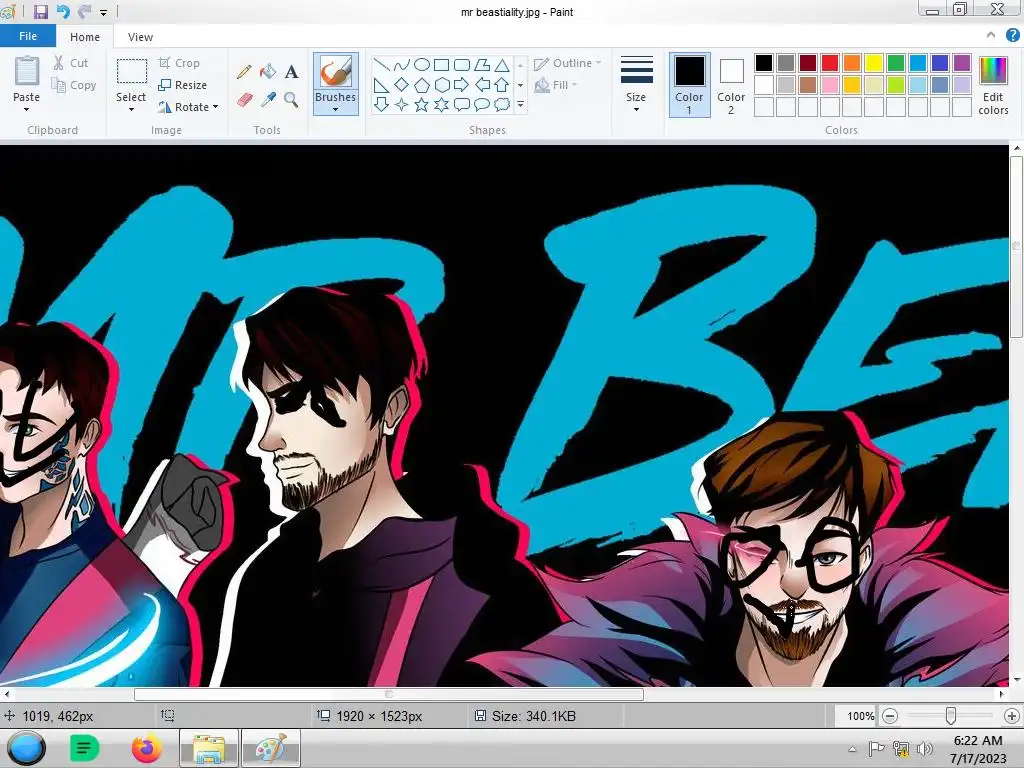The height and width of the screenshot is (768, 1024).
Task: Activate the Color 2 selector
Action: 731,85
